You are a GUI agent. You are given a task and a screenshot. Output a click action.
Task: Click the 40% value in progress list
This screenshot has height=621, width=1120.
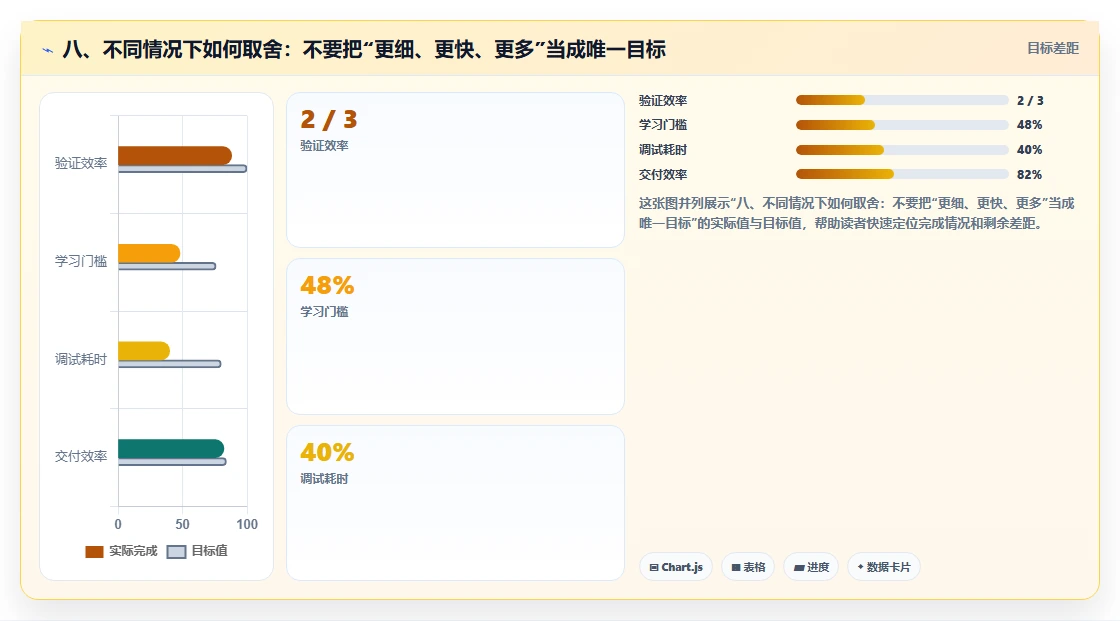[x=1029, y=150]
